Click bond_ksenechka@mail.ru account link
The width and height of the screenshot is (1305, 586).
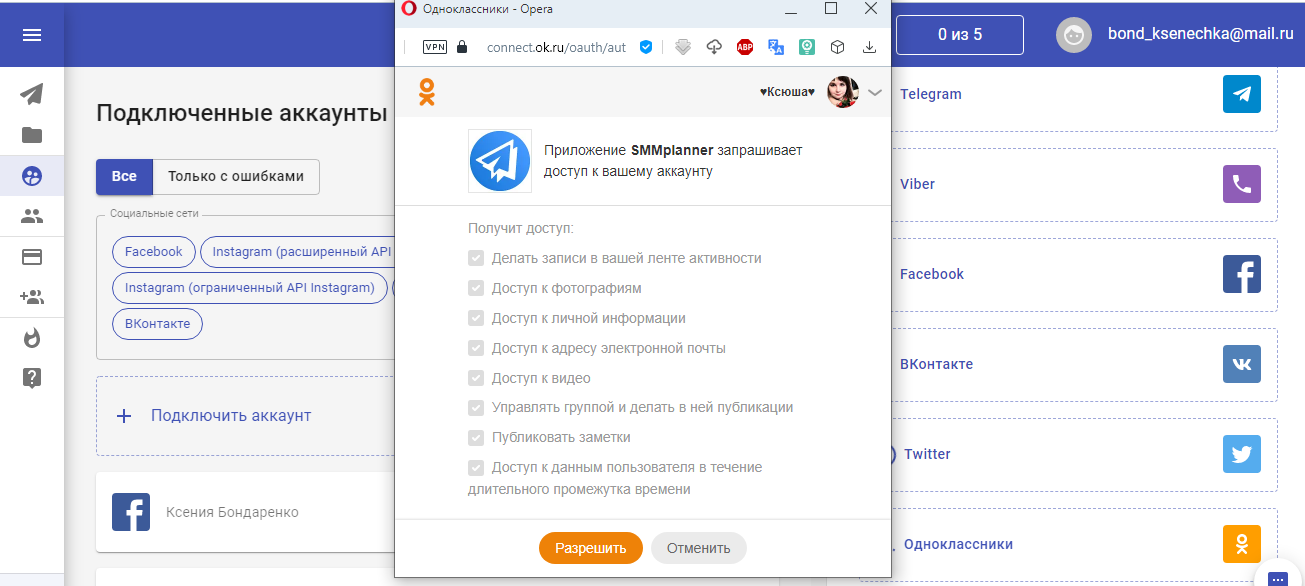point(1201,34)
